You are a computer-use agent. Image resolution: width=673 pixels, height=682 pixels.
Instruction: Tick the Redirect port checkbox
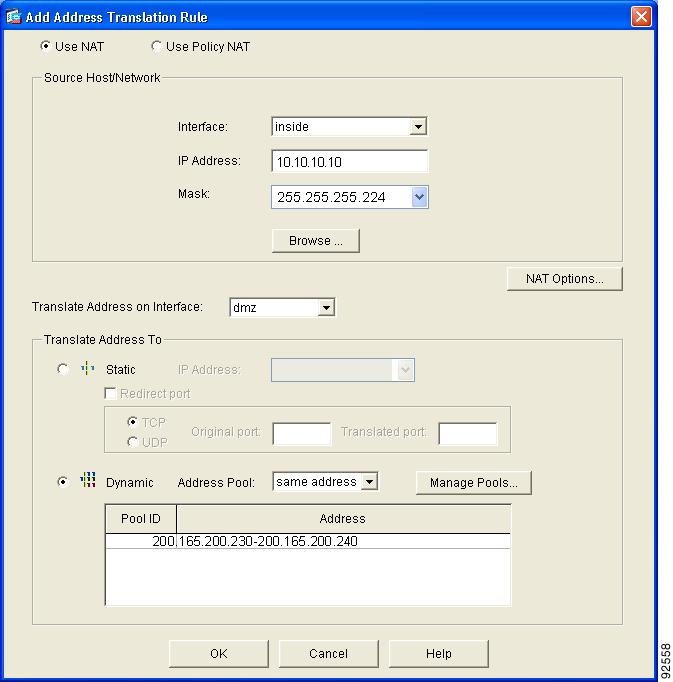(110, 393)
